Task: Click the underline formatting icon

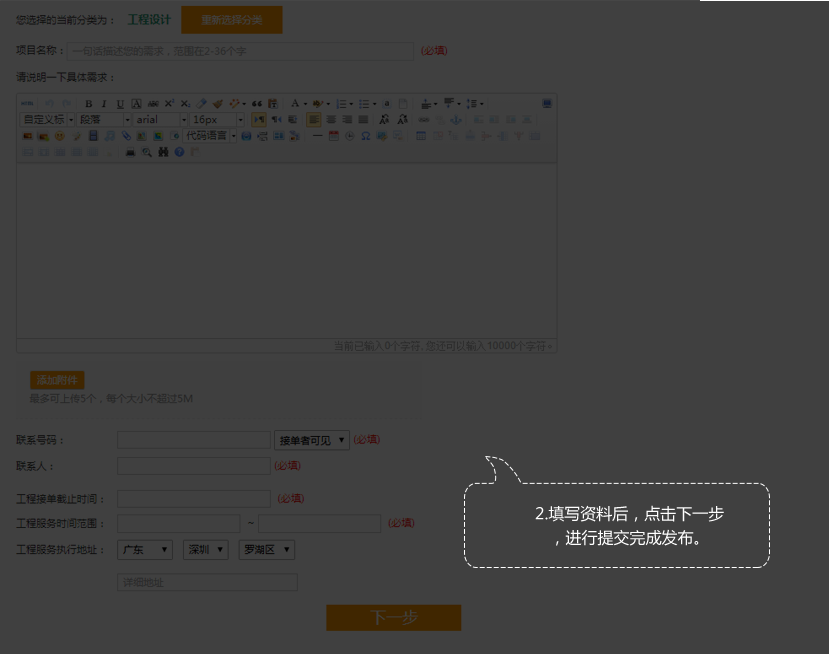Action: [120, 104]
